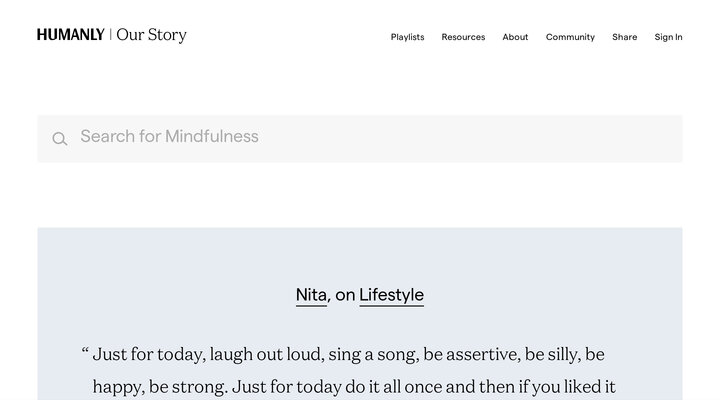Select Share in the navigation bar
The image size is (720, 400).
pos(625,37)
